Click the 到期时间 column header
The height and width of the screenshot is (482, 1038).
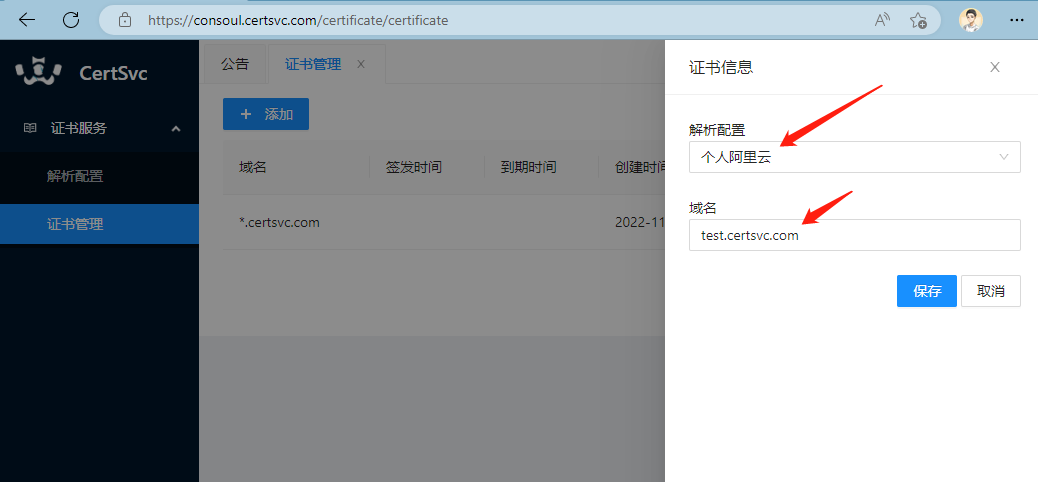coord(528,168)
